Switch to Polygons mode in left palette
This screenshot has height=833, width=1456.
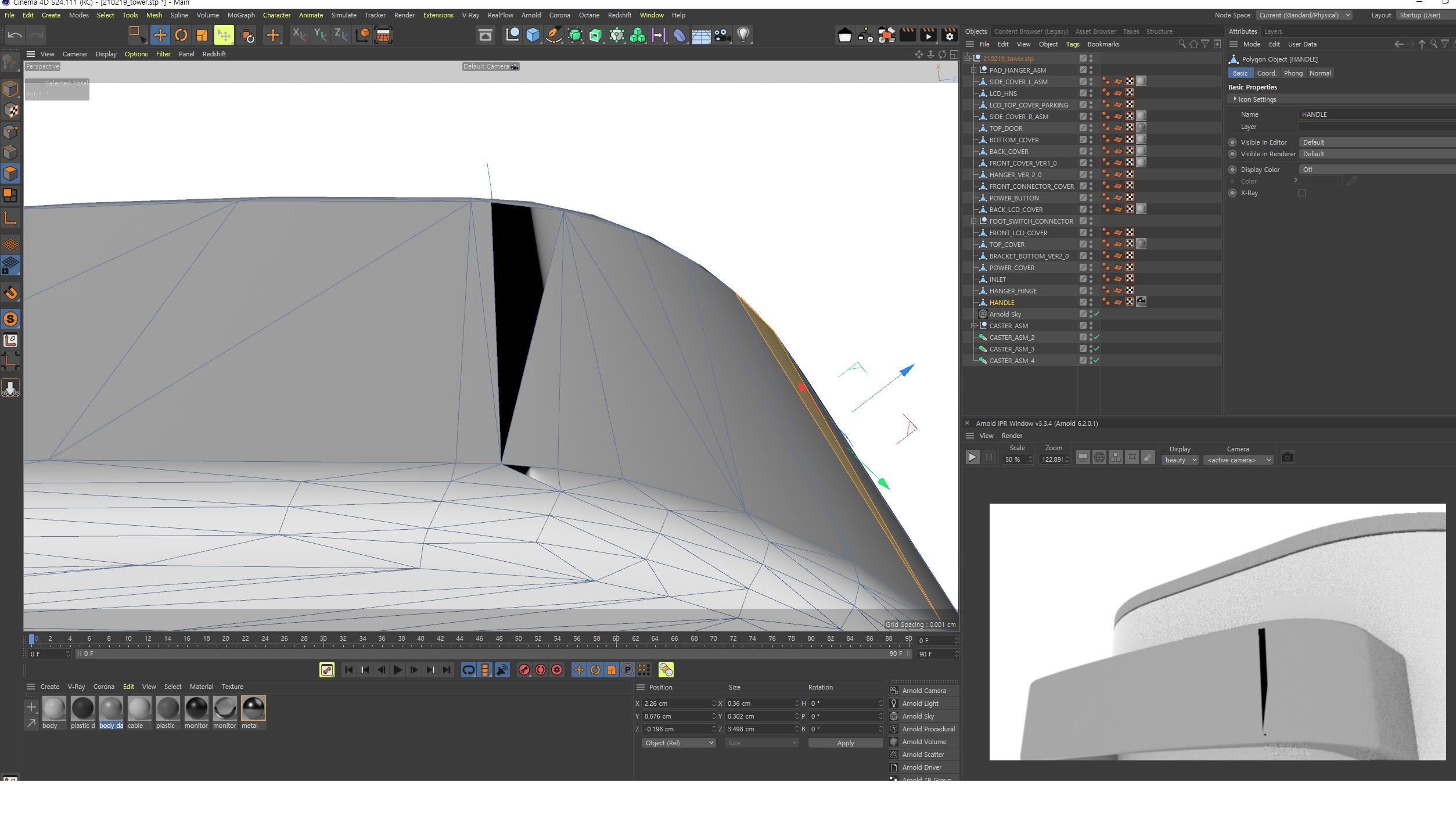point(11,174)
